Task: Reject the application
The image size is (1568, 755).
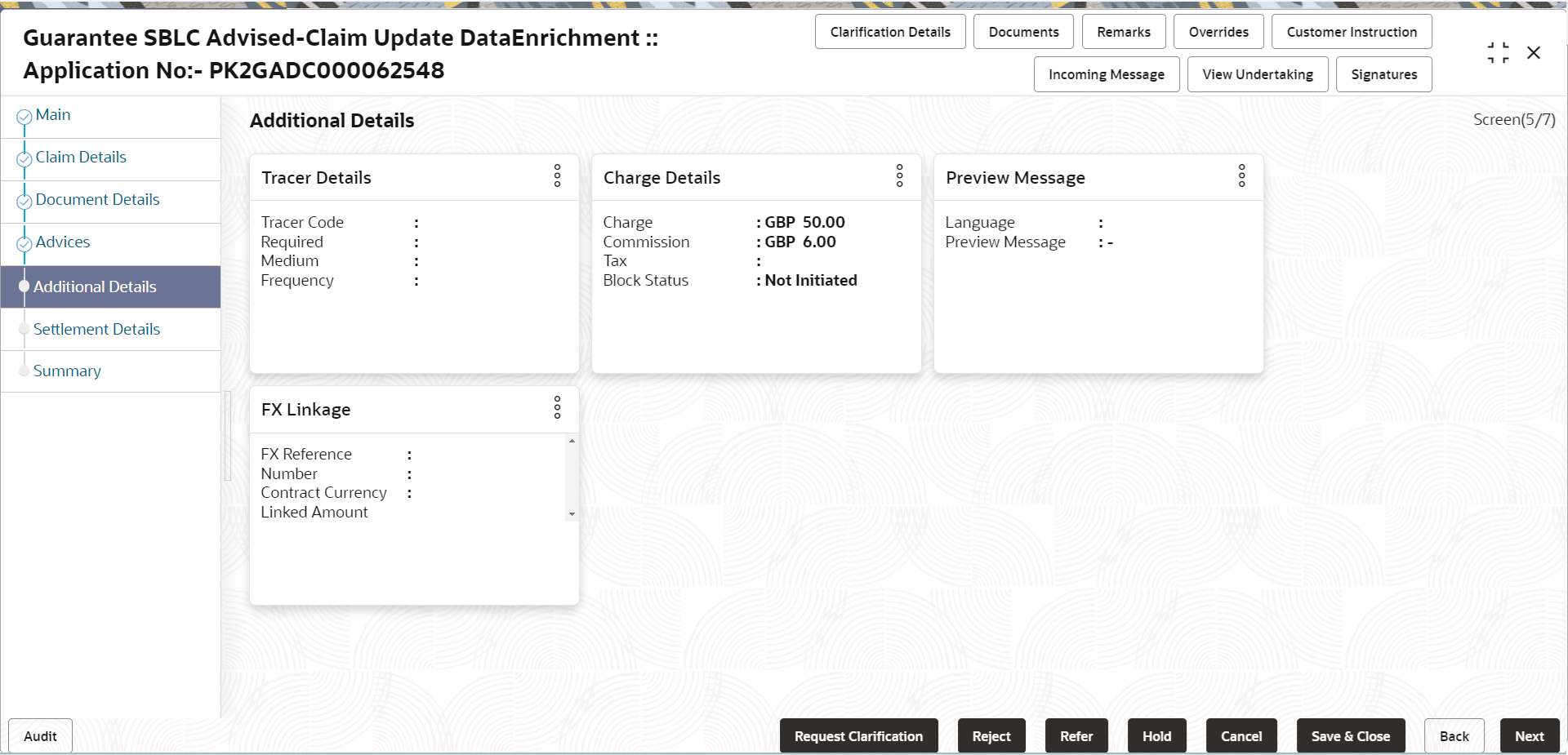Action: (991, 736)
